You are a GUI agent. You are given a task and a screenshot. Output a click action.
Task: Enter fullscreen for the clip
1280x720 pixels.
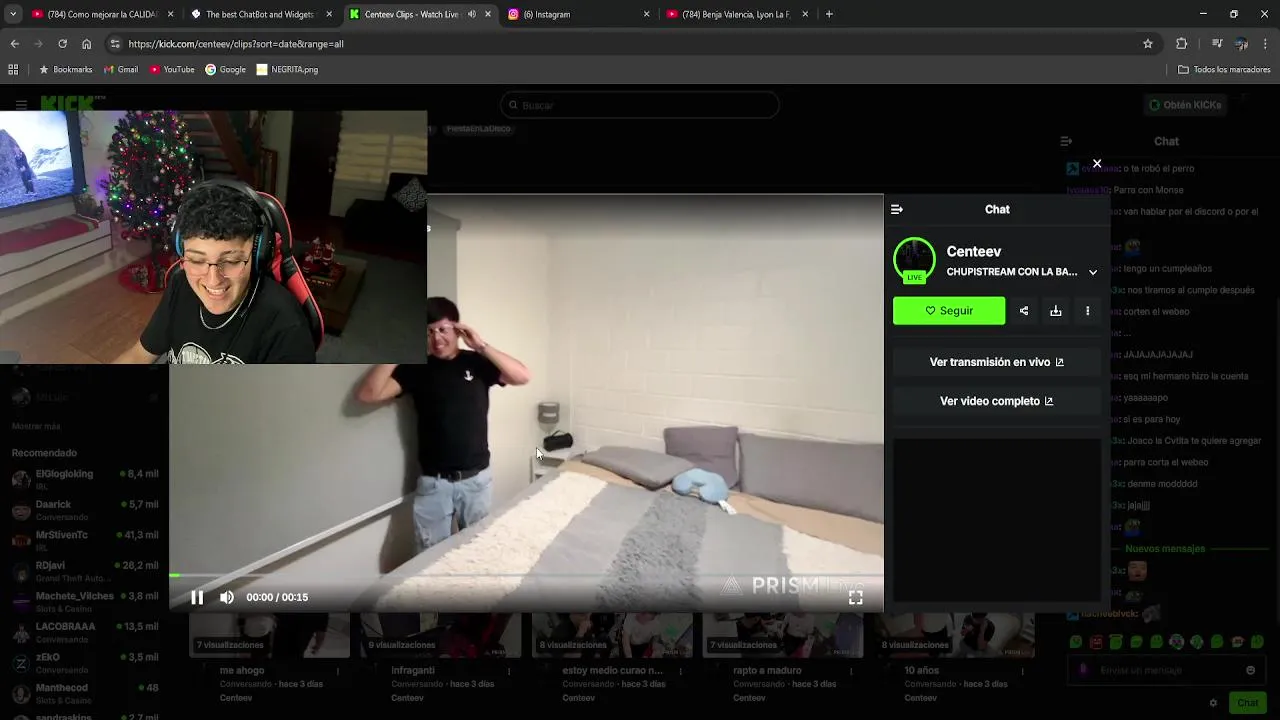[856, 597]
